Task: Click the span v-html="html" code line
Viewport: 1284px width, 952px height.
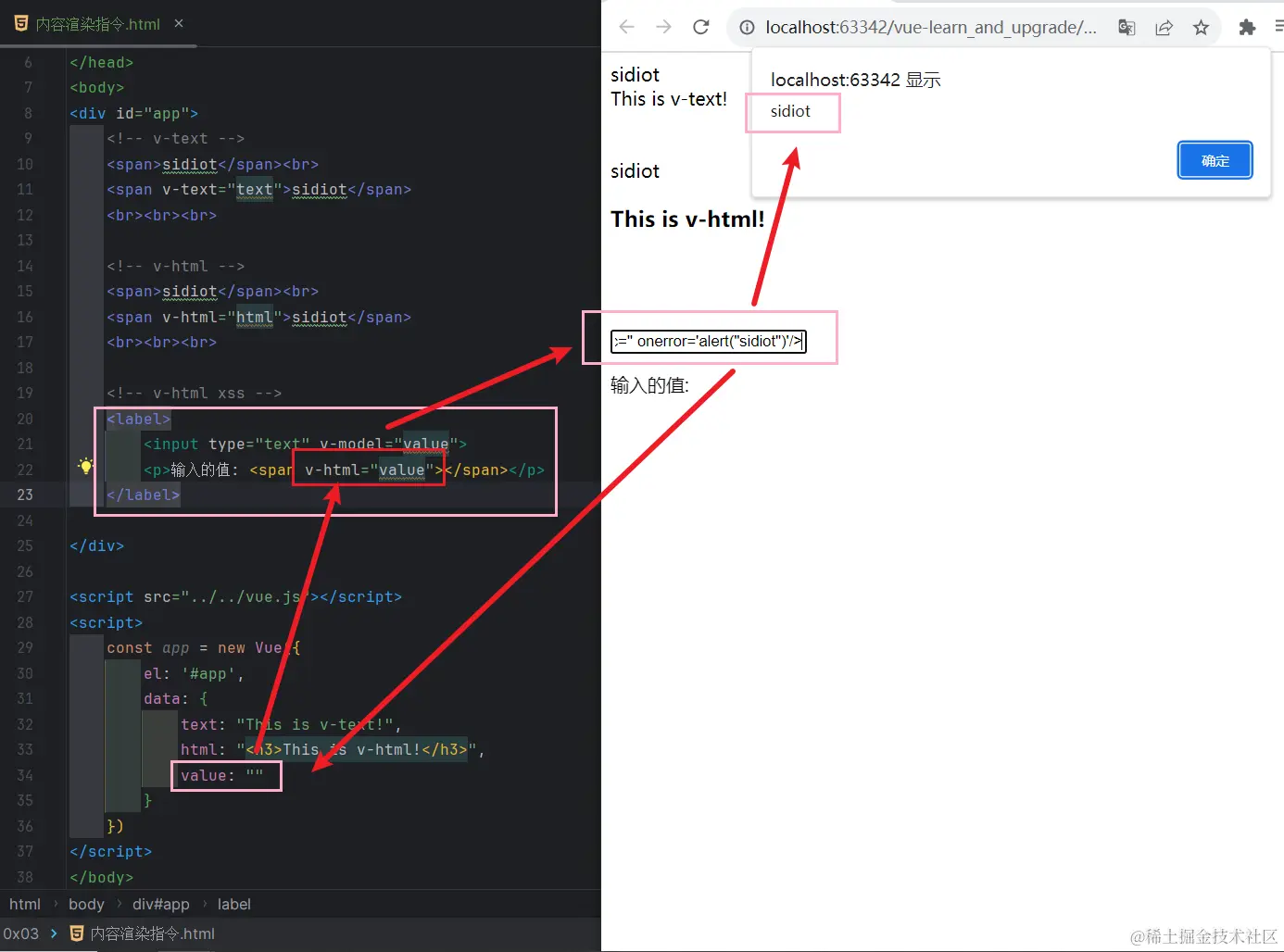Action: coord(259,317)
